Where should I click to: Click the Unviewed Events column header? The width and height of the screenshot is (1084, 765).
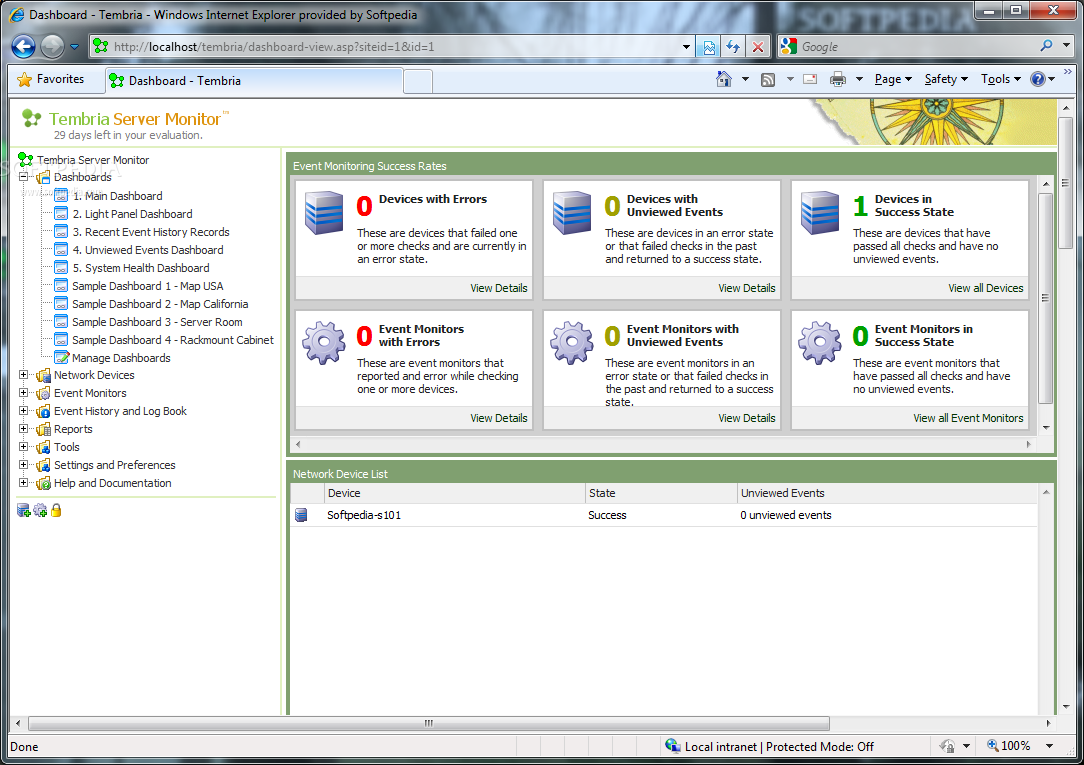(887, 493)
